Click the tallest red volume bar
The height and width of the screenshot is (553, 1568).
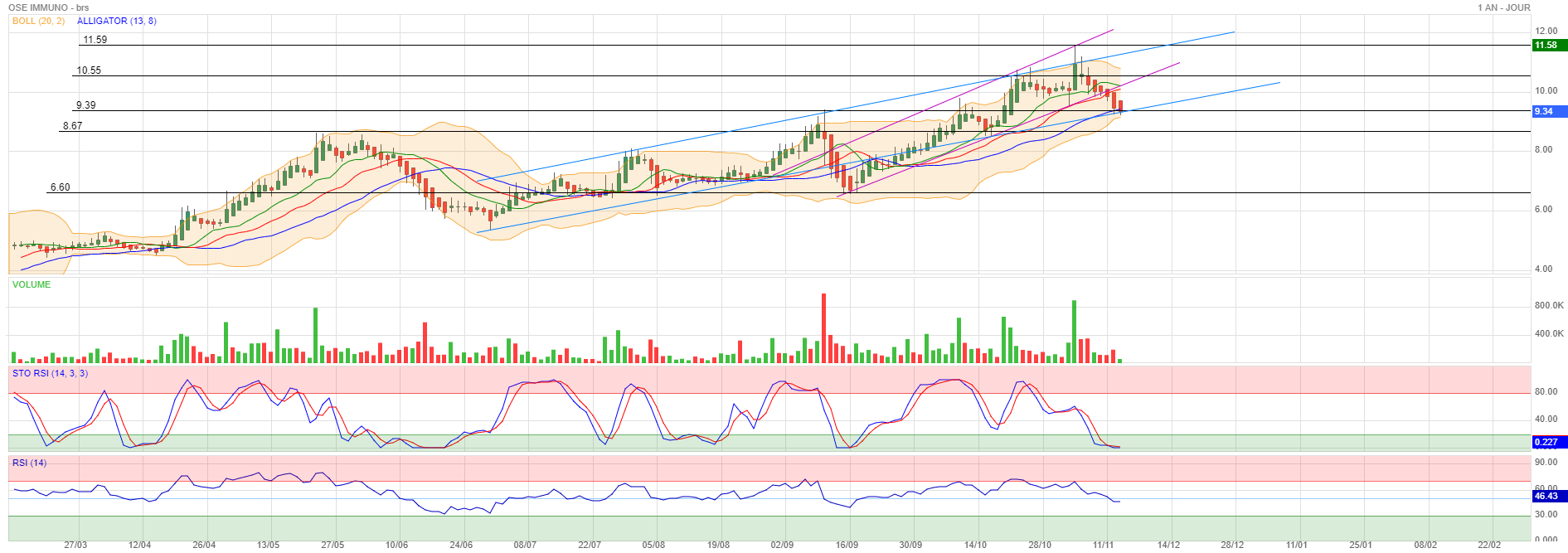click(823, 328)
